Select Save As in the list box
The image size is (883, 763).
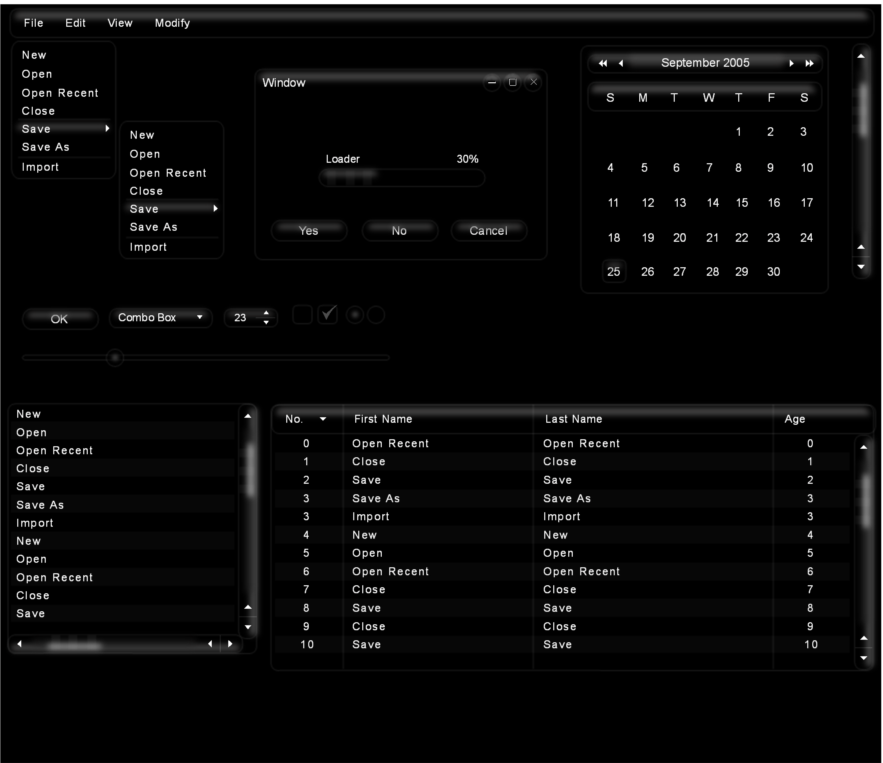coord(122,505)
